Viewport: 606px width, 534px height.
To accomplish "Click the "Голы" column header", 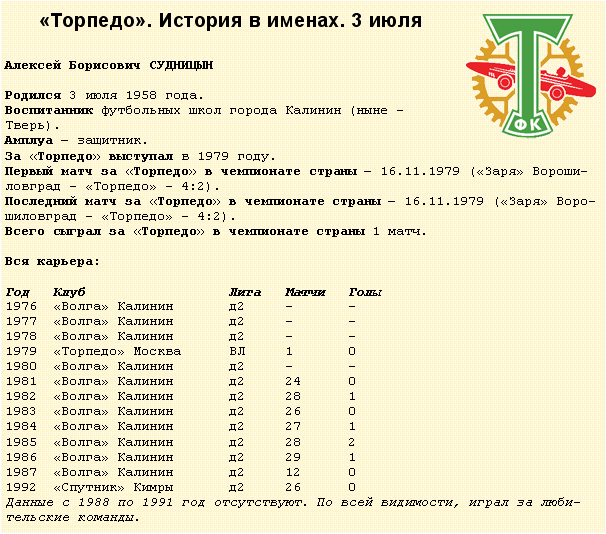I will click(365, 292).
